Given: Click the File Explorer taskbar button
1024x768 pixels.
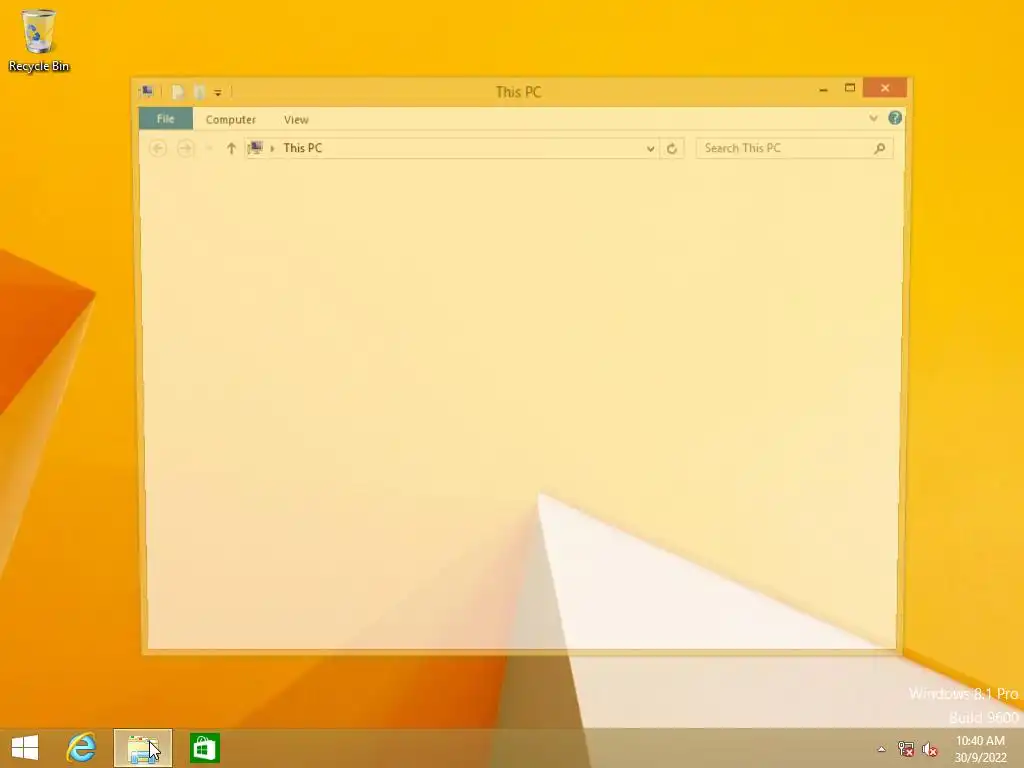Looking at the screenshot, I should click(x=143, y=748).
